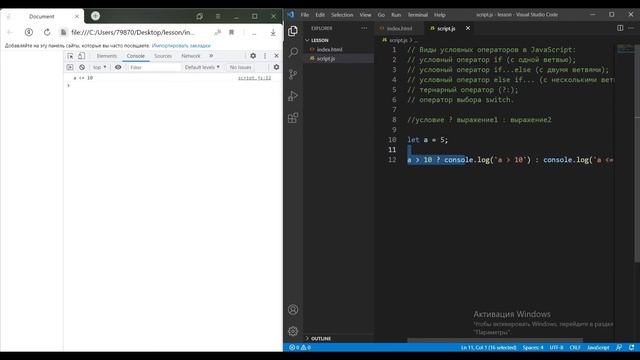This screenshot has height=360, width=640.
Task: Open the View menu in VS Code
Action: pos(365,15)
